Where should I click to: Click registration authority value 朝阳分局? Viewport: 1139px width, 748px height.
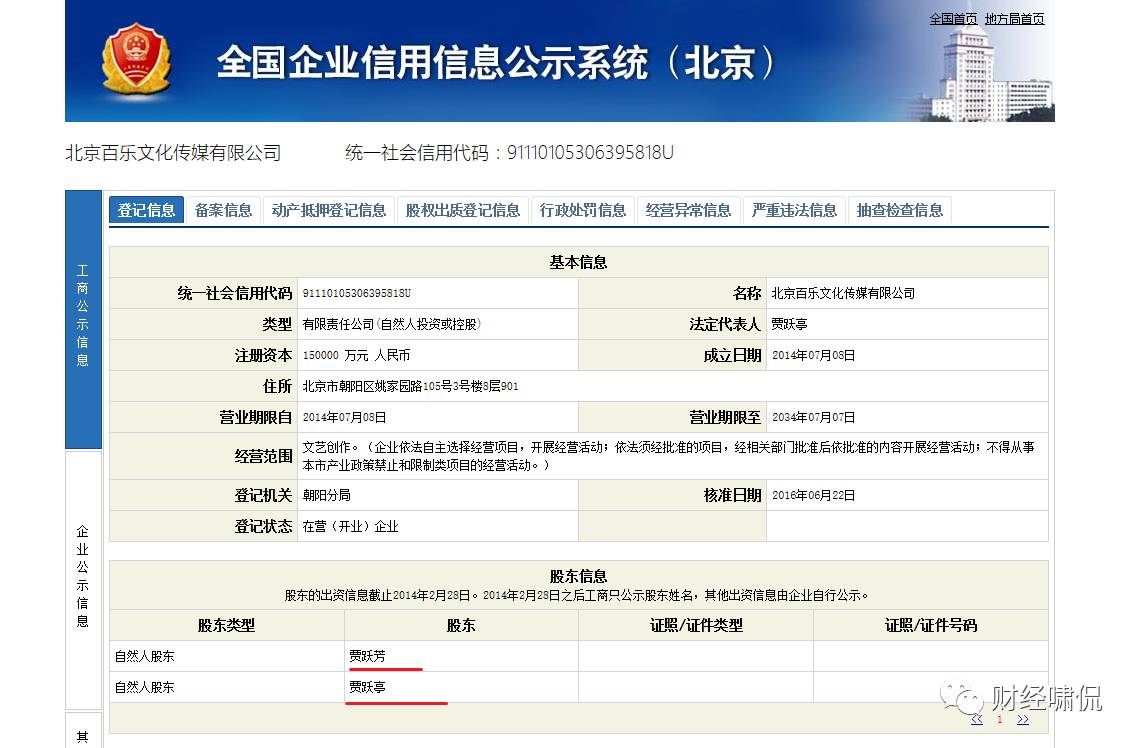(x=326, y=495)
